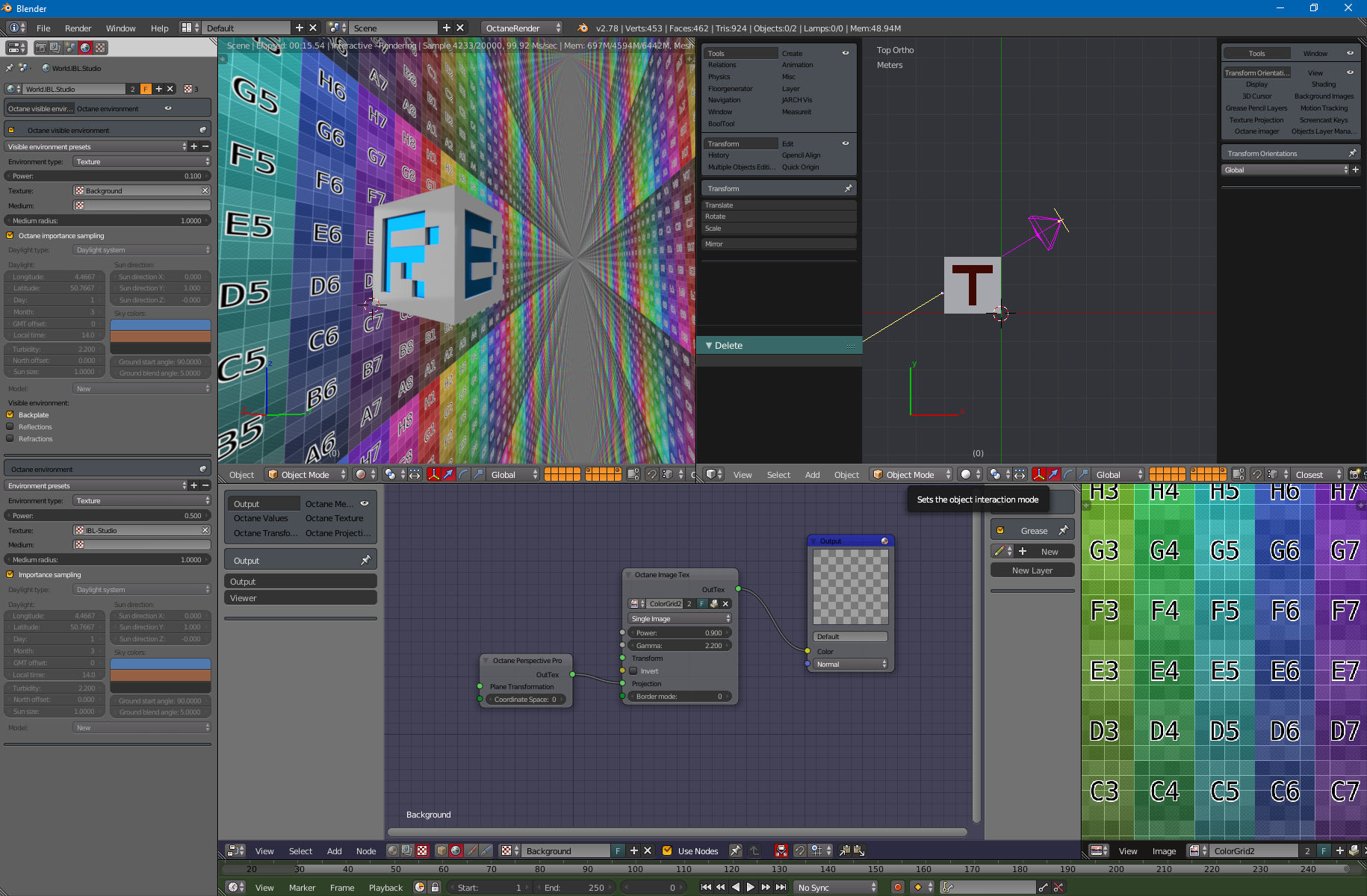Toggle automatic keyframe record button
1367x896 pixels.
(897, 887)
